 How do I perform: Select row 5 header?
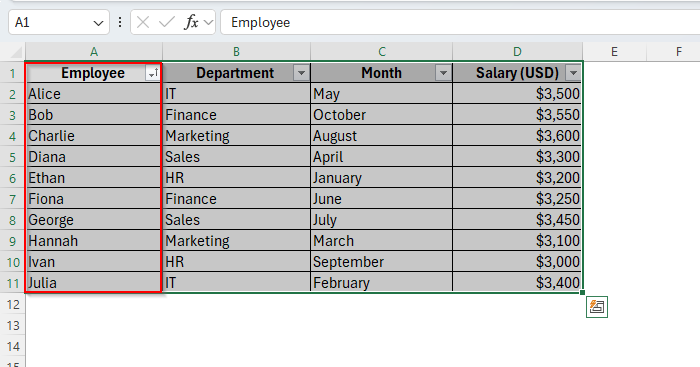point(12,157)
